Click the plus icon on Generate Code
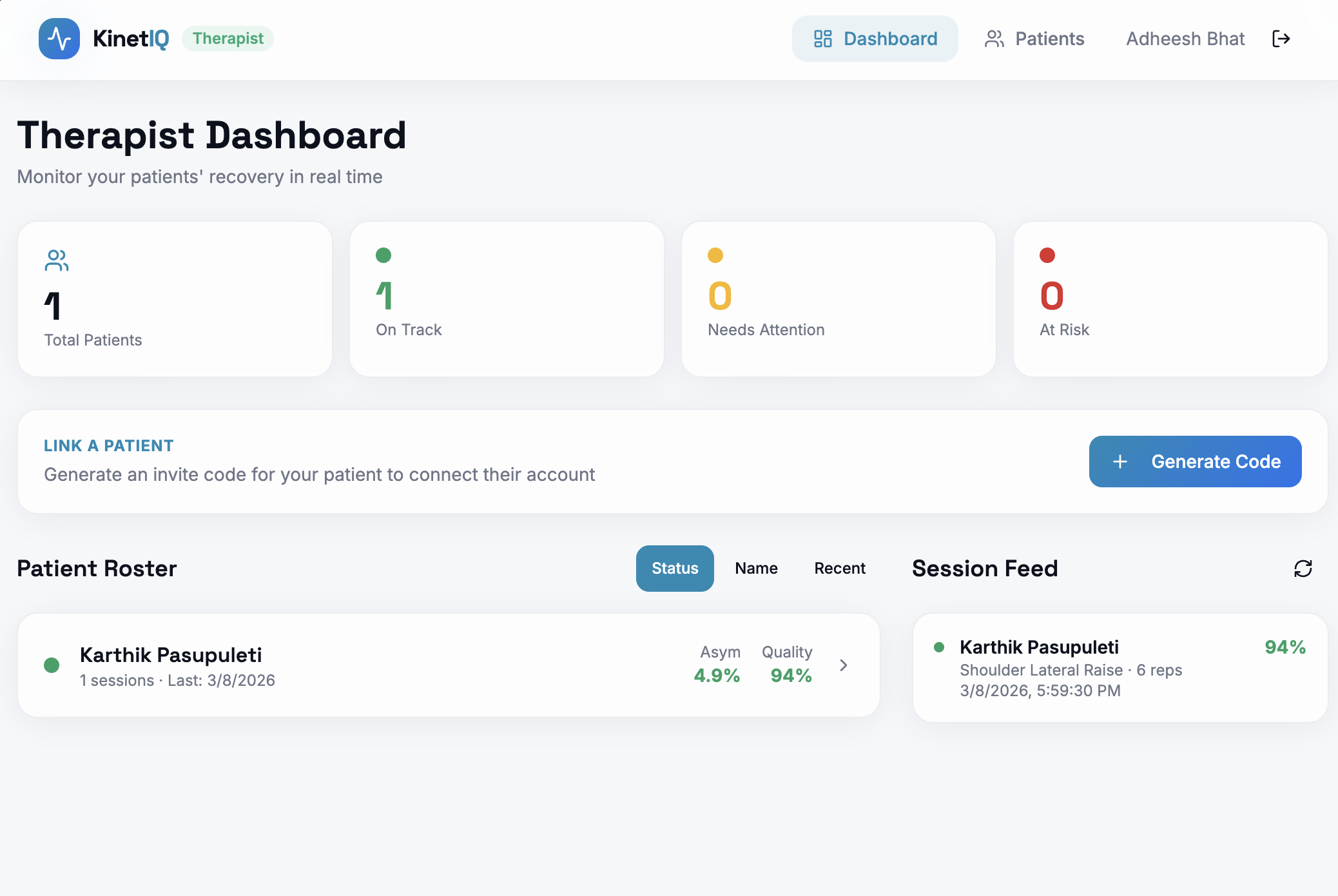The height and width of the screenshot is (896, 1338). (1120, 462)
